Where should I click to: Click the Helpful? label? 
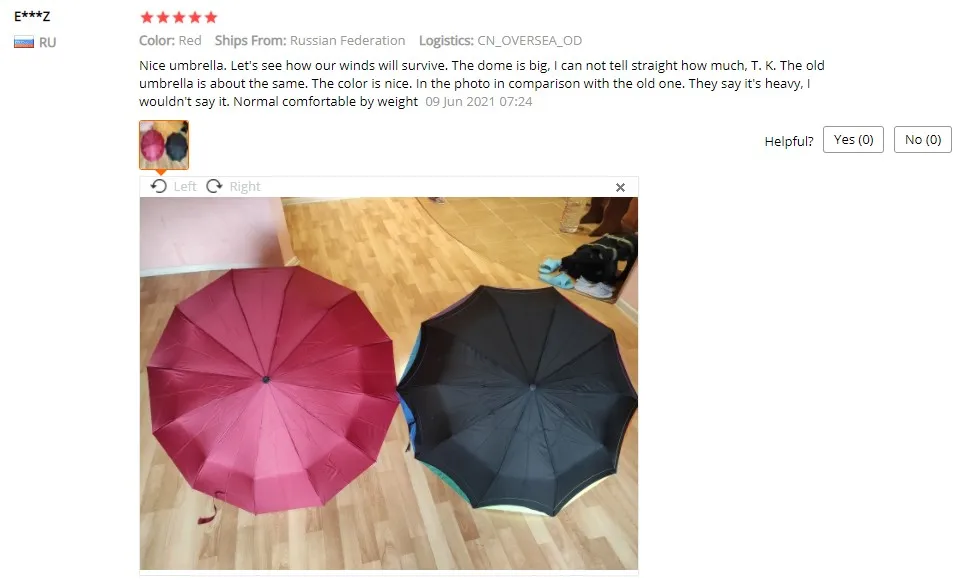pyautogui.click(x=789, y=142)
